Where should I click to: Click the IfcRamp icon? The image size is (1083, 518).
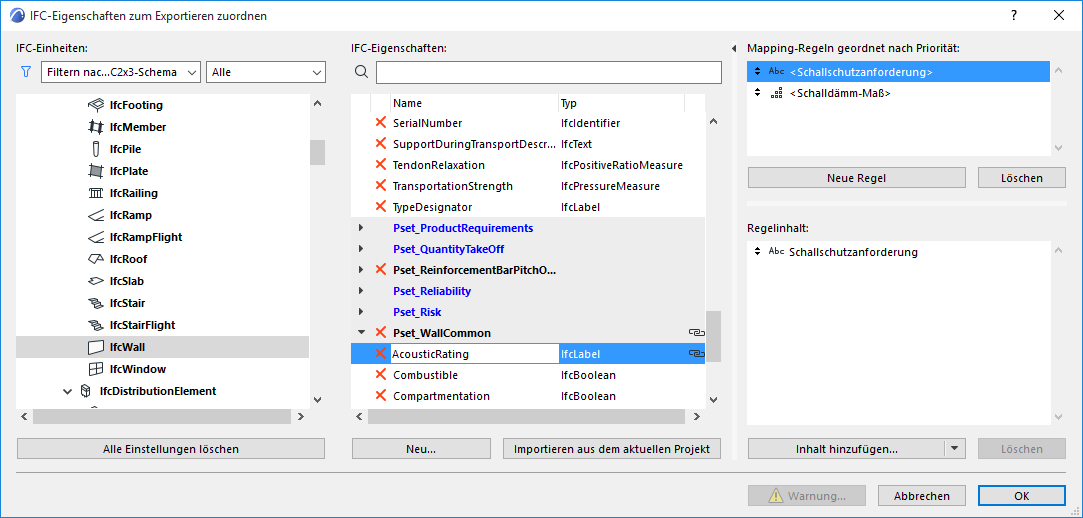click(x=95, y=215)
